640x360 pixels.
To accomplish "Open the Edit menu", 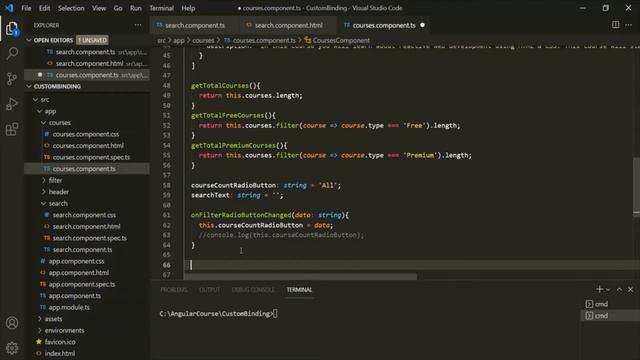I will click(44, 8).
